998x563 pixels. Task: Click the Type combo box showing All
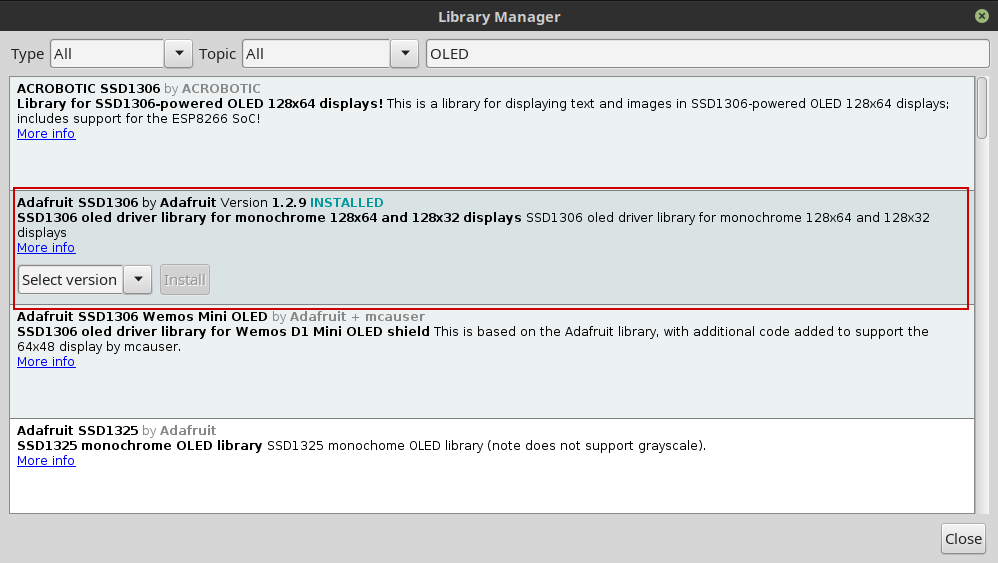(x=107, y=53)
